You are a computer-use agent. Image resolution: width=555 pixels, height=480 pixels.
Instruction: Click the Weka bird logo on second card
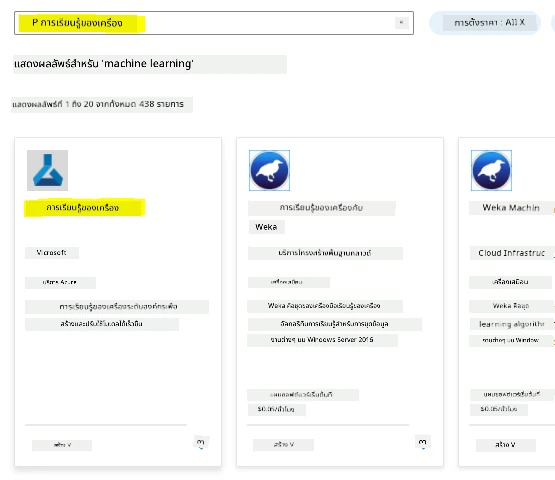[x=269, y=170]
